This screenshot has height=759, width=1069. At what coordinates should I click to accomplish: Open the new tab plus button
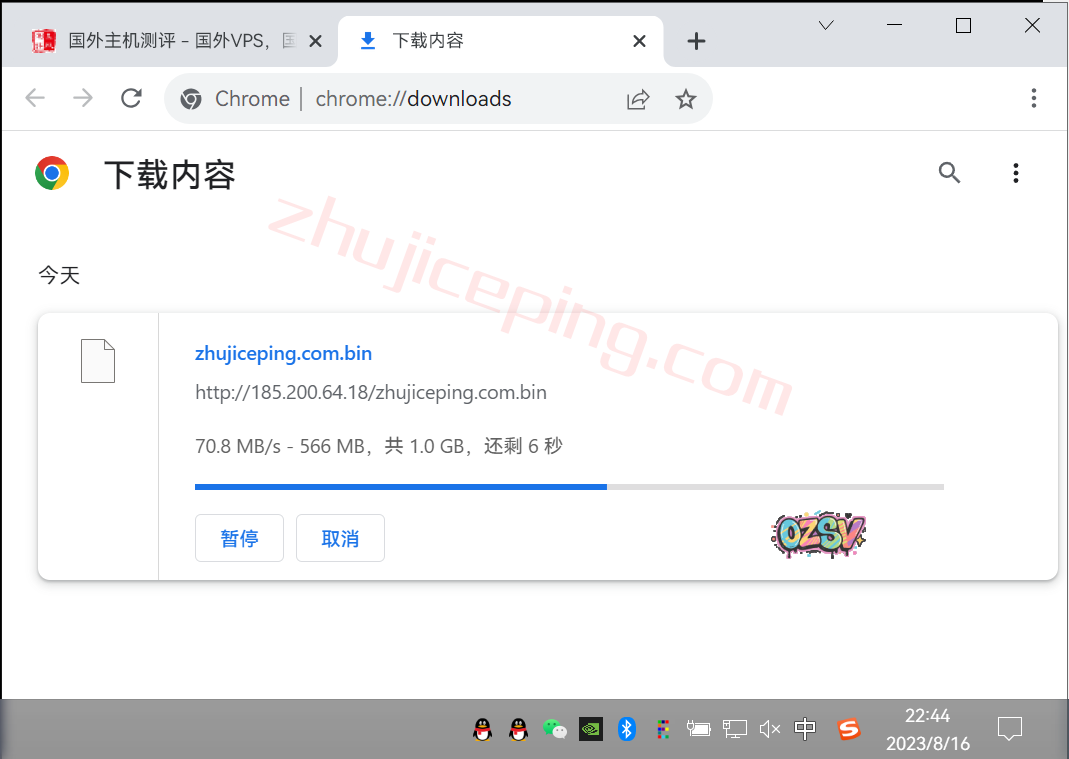tap(697, 41)
